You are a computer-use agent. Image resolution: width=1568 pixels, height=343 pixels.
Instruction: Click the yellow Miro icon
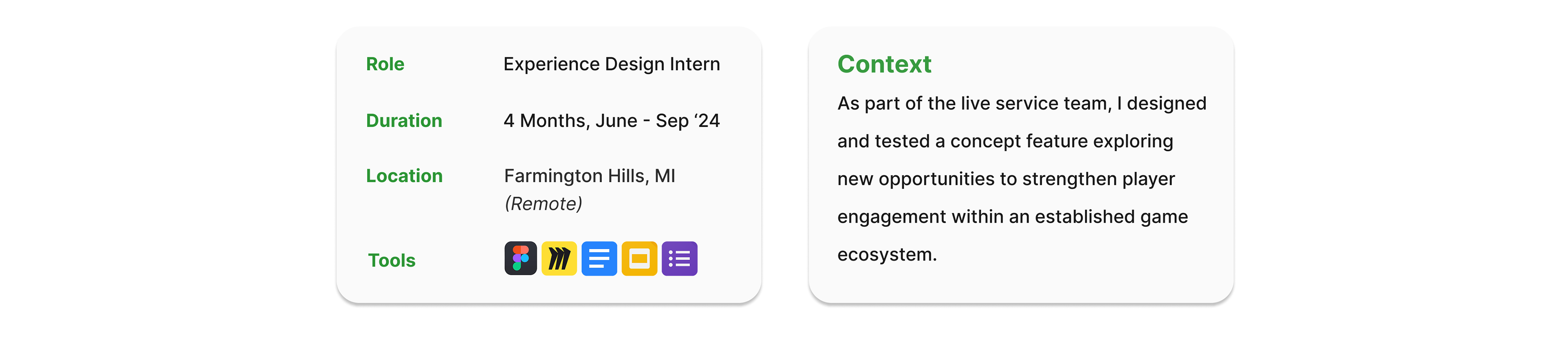[559, 259]
